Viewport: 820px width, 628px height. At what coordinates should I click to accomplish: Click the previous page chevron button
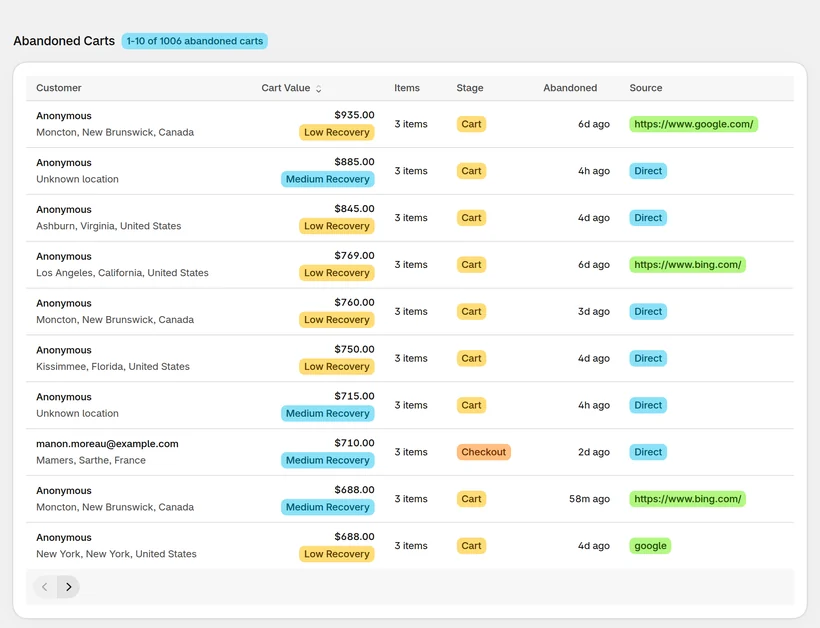pyautogui.click(x=45, y=587)
